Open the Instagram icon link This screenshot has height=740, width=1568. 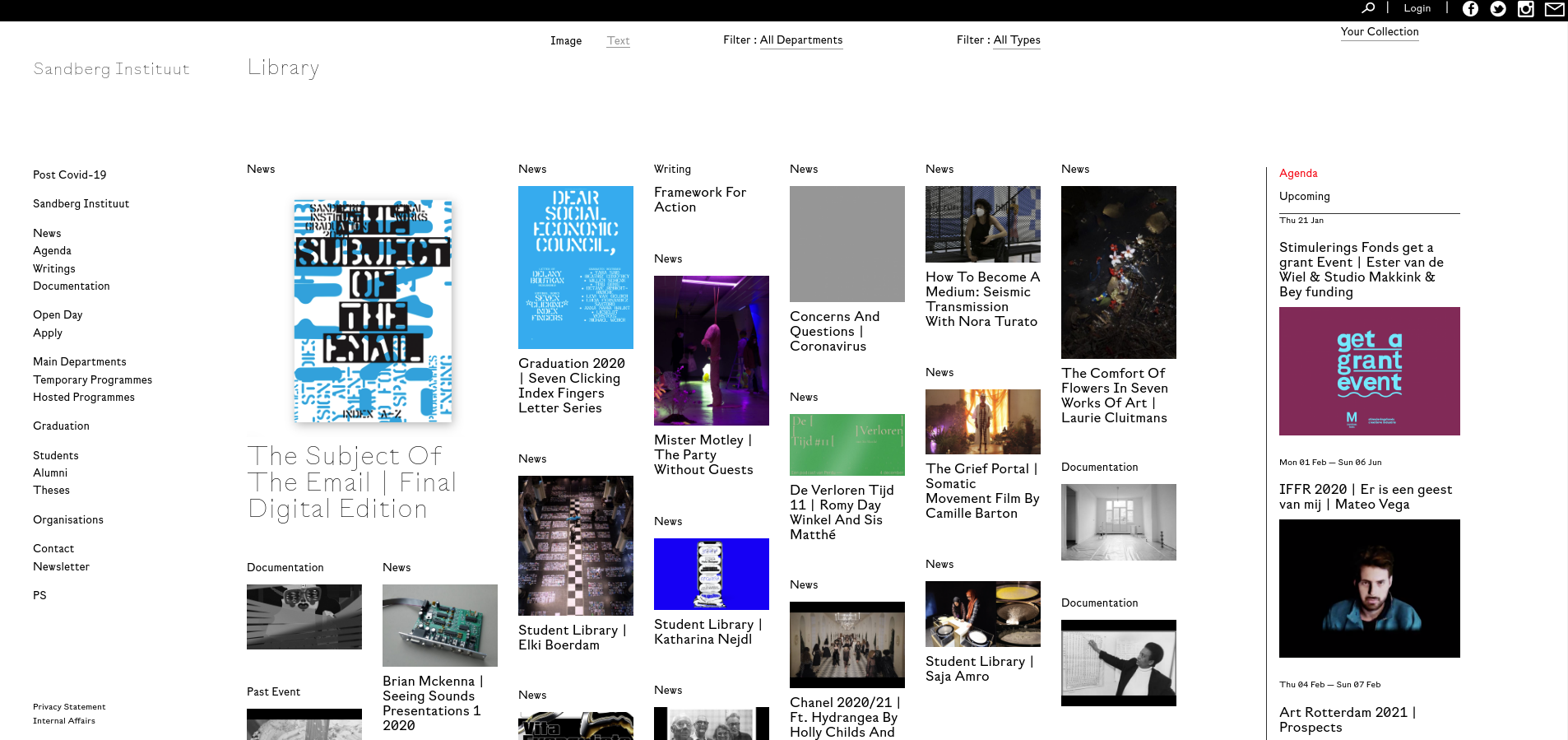pos(1525,9)
